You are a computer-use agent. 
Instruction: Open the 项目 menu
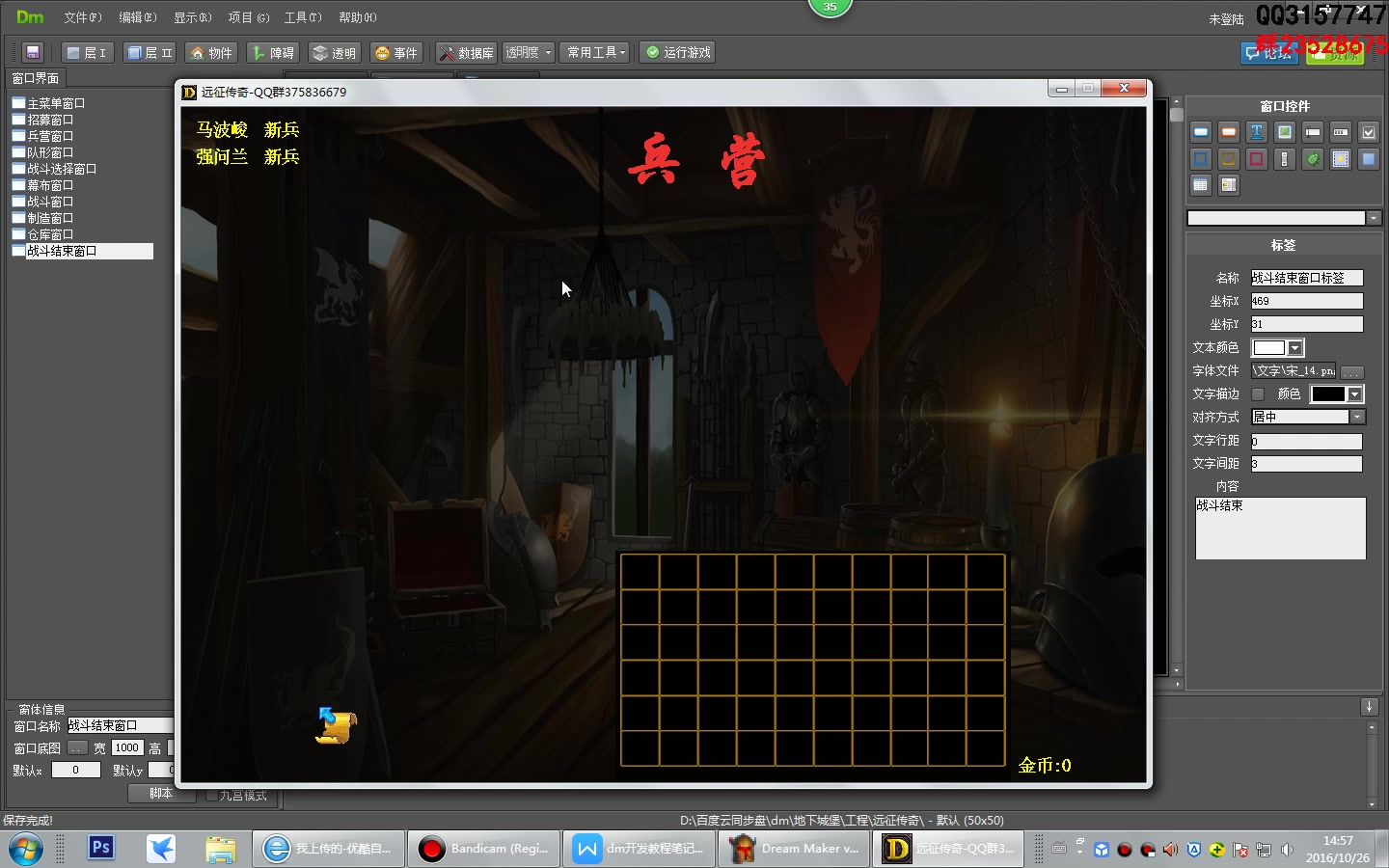coord(248,17)
